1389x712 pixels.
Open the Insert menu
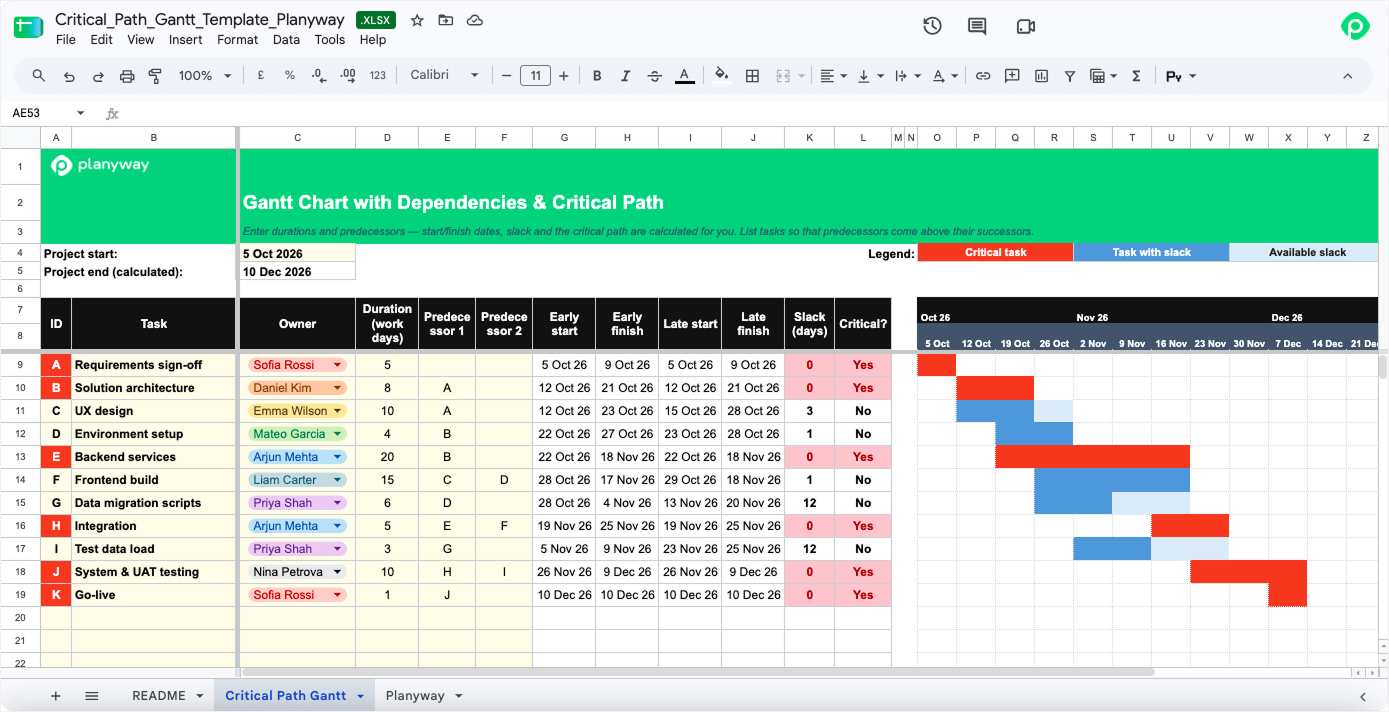click(186, 40)
